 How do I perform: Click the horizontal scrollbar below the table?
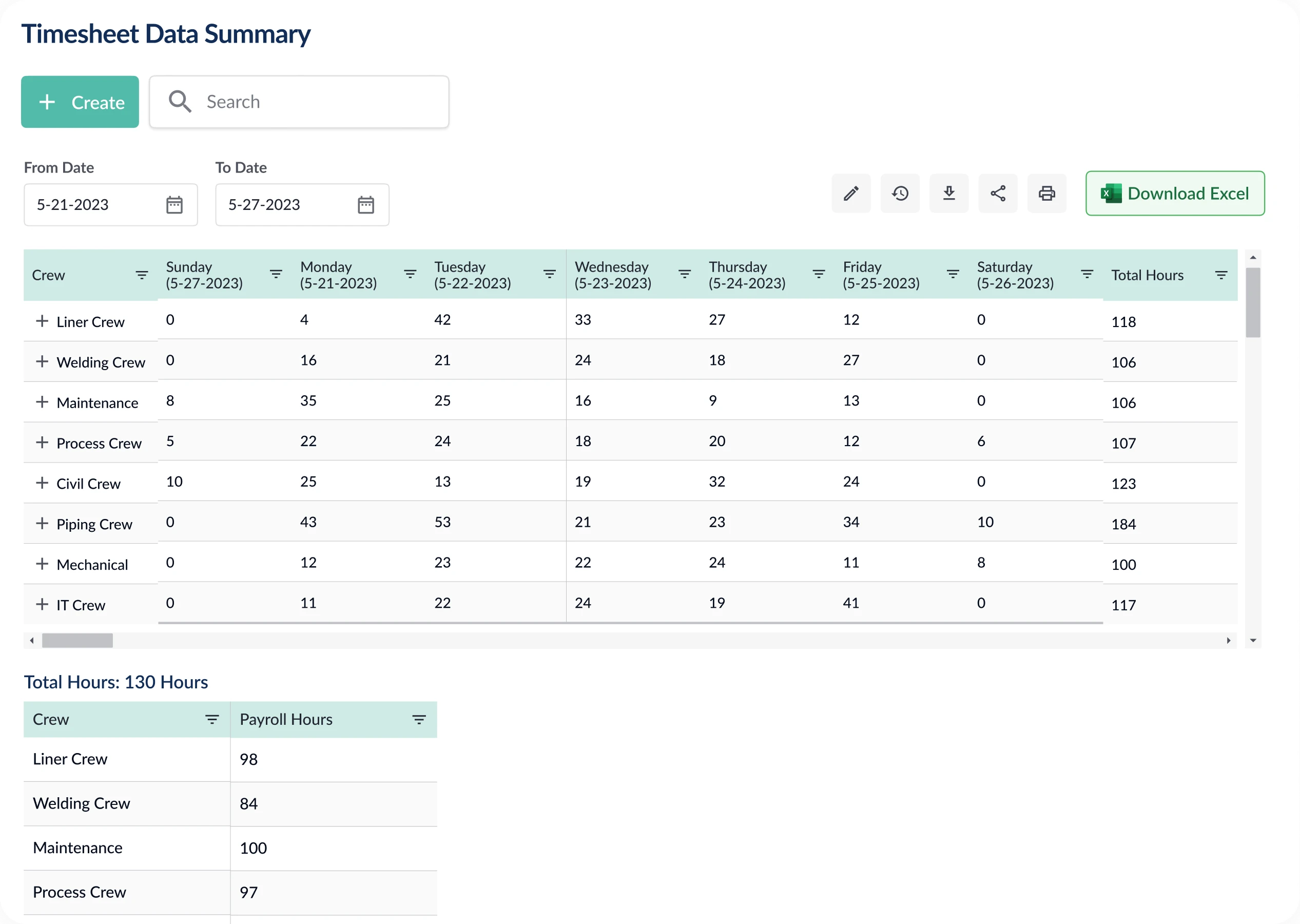tap(78, 640)
